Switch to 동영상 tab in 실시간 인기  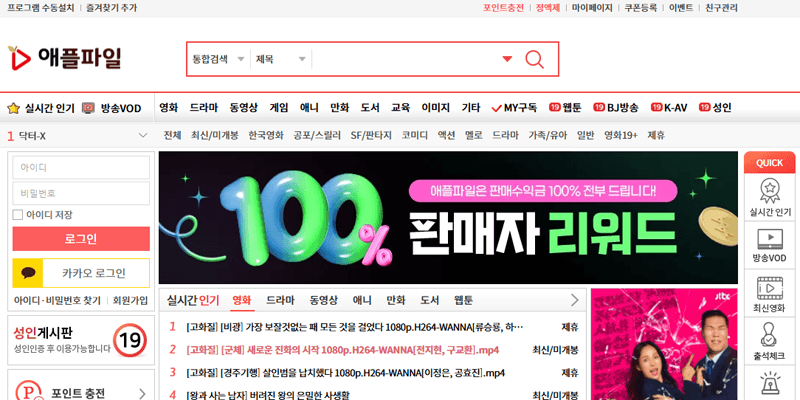click(323, 301)
